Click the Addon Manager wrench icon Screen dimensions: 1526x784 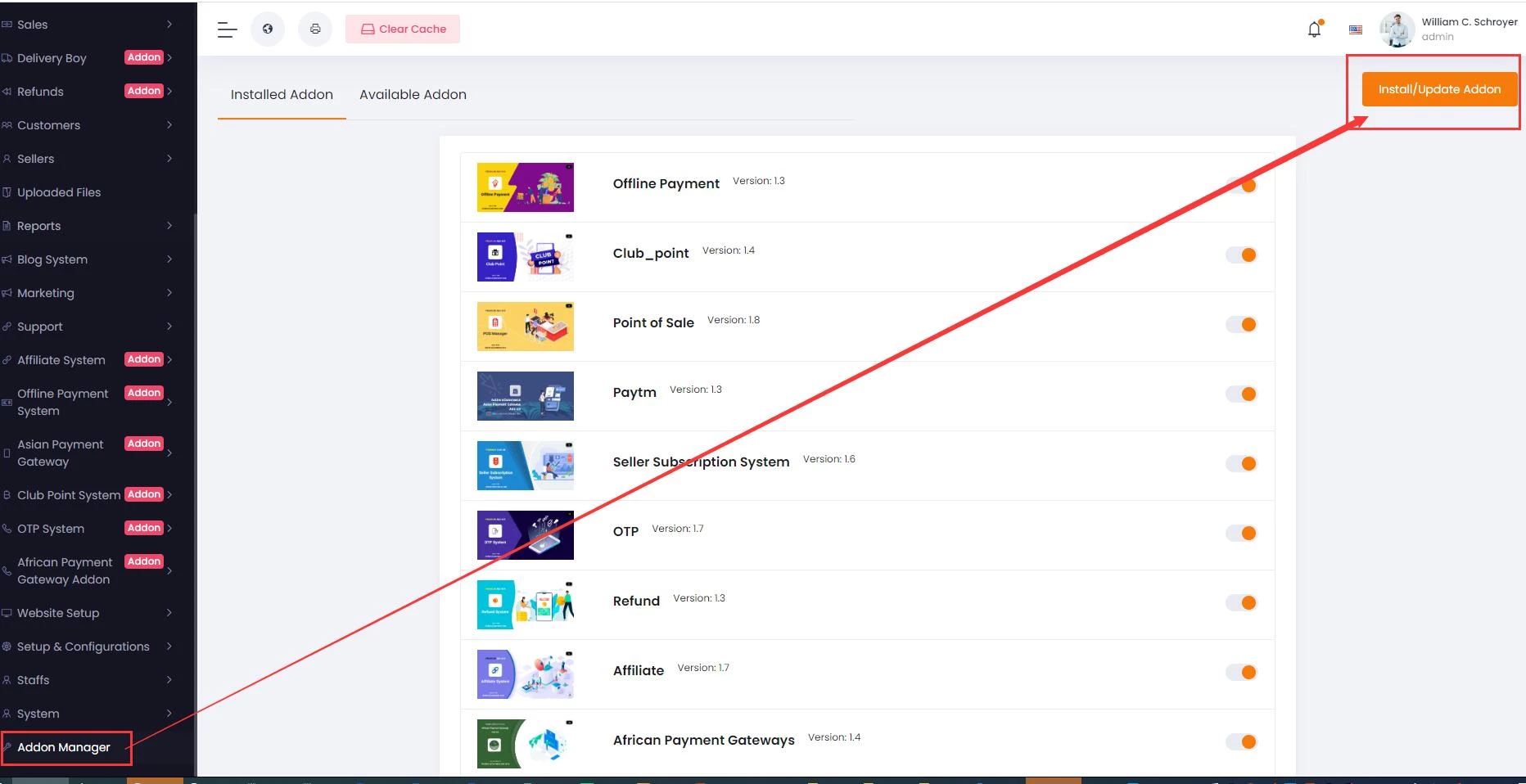point(7,747)
